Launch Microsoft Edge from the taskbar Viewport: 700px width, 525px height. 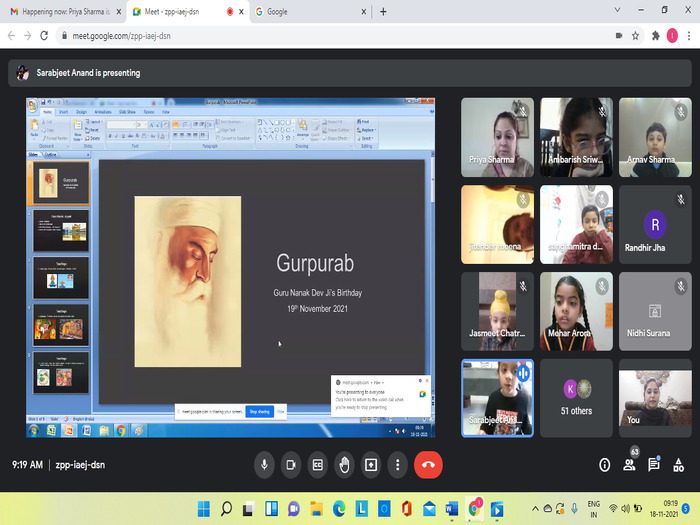pyautogui.click(x=339, y=508)
